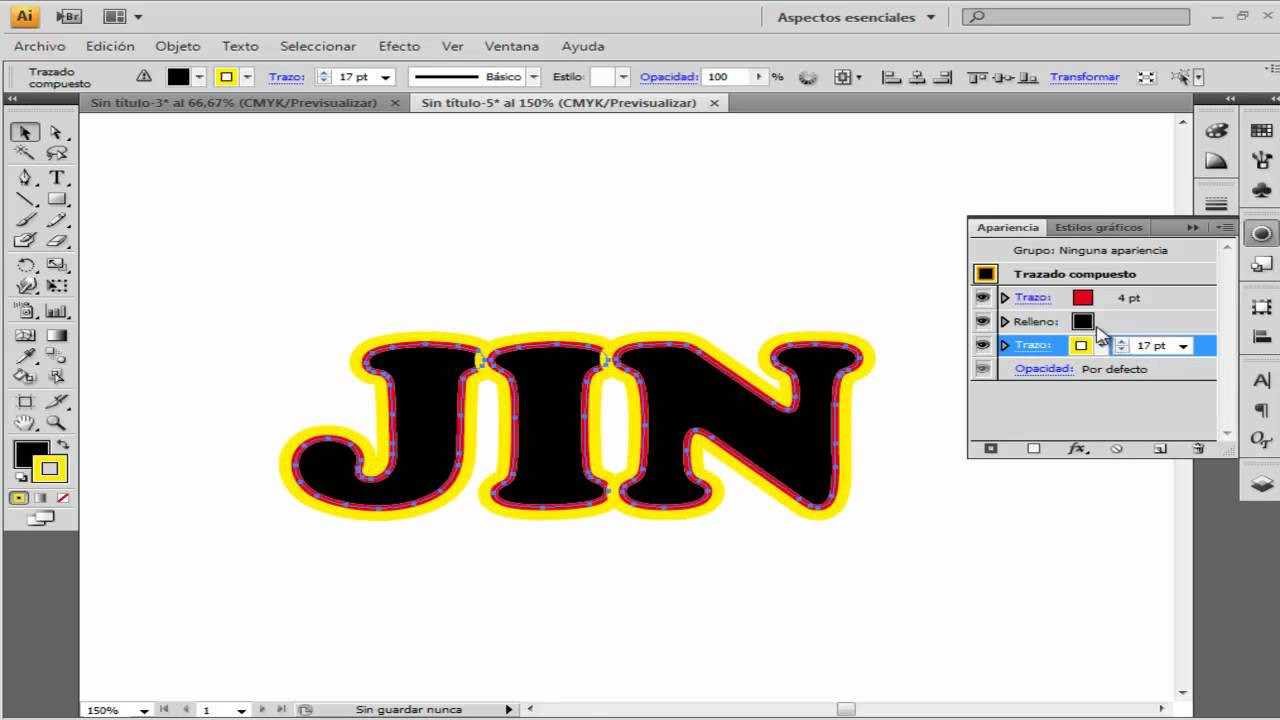1280x720 pixels.
Task: Hide the red 4 pt Trazo stroke
Action: tap(983, 298)
